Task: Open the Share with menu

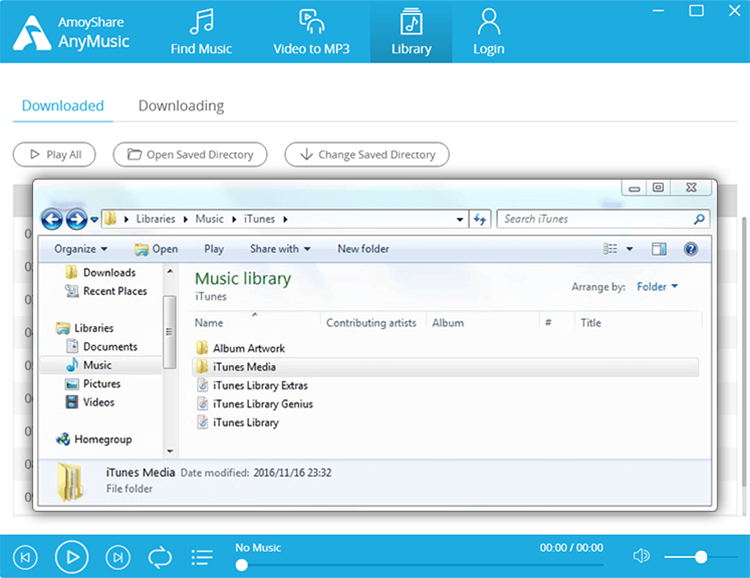Action: 280,249
